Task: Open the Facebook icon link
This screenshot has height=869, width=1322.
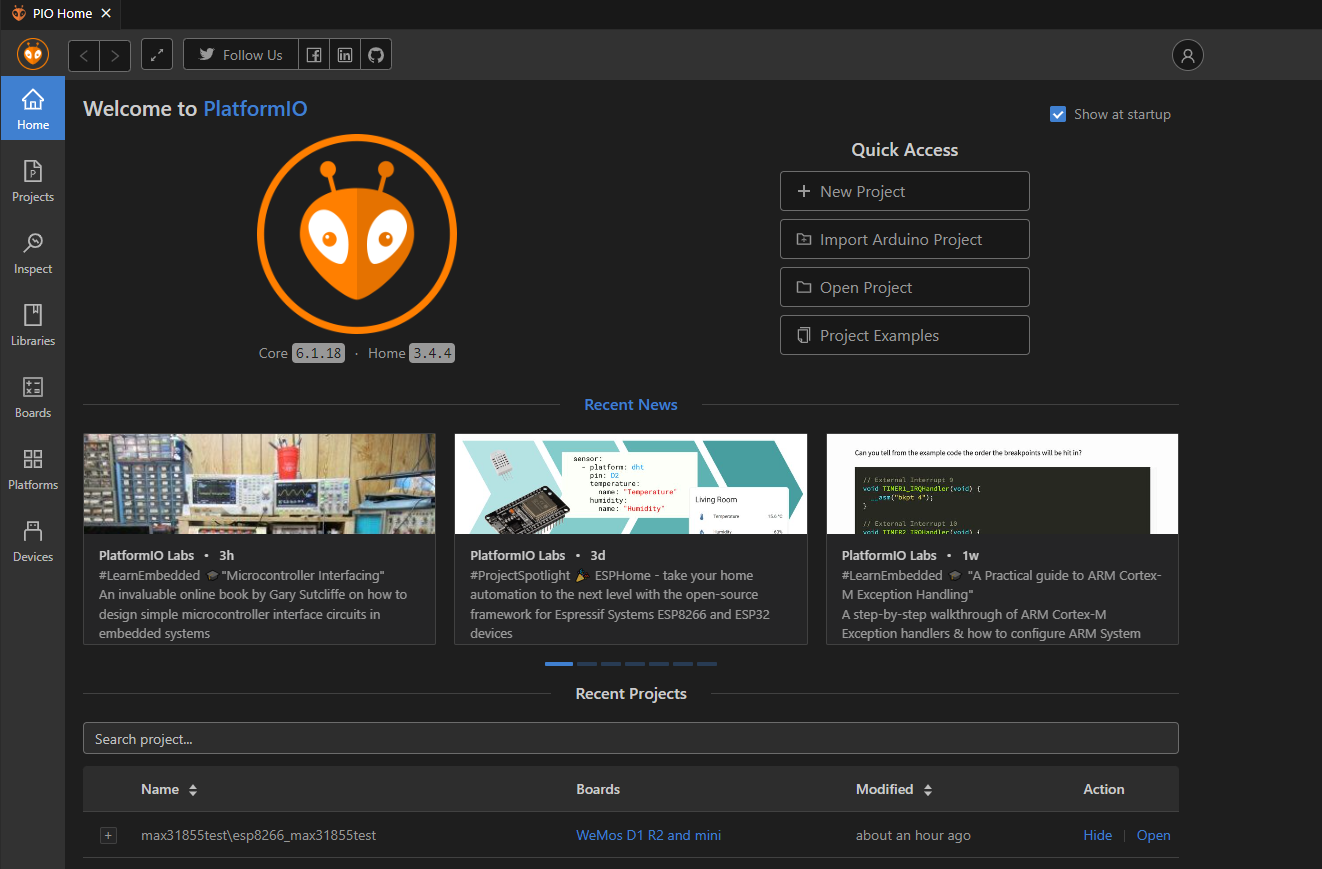Action: click(314, 55)
